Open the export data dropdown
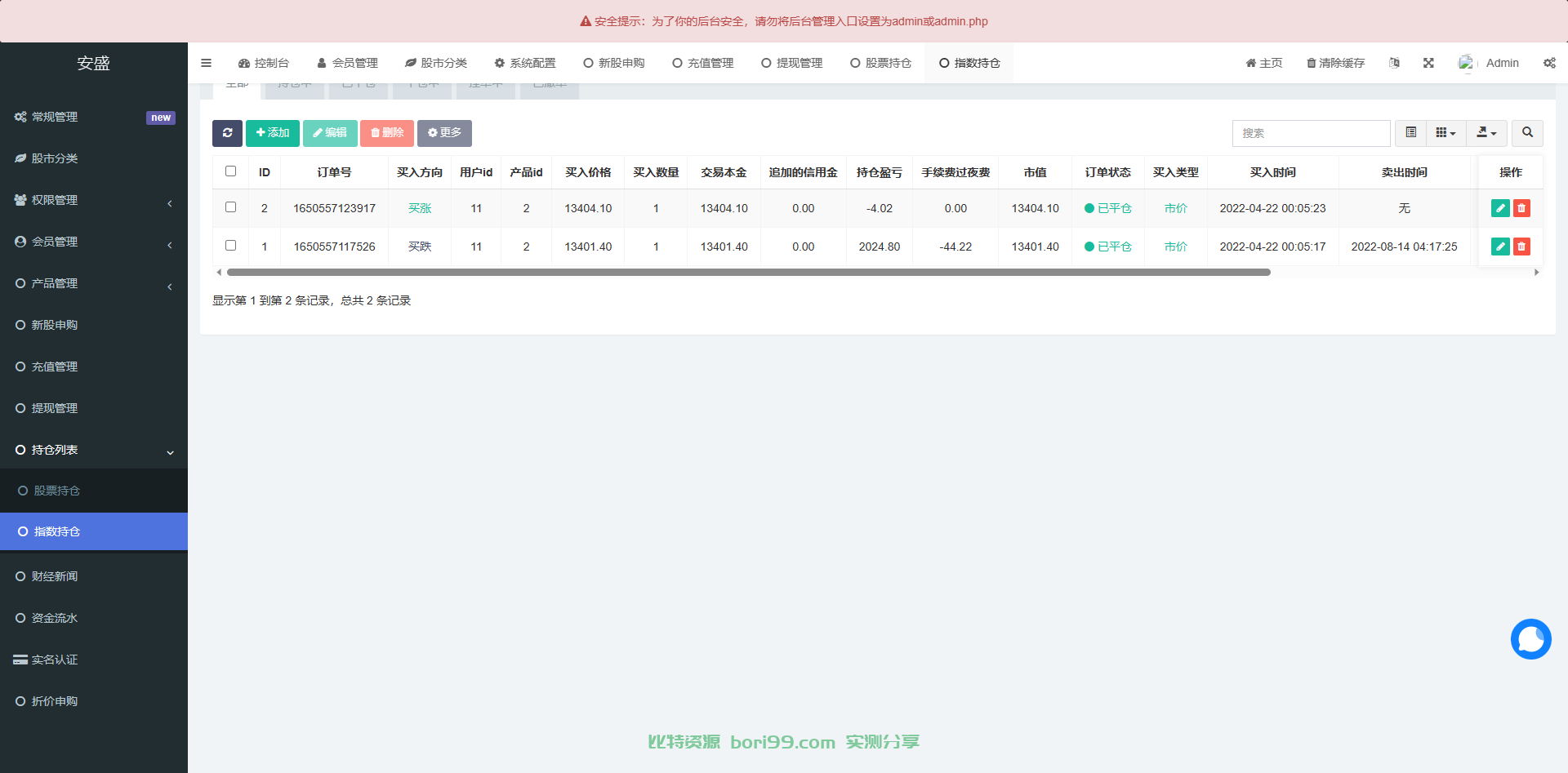 pos(1486,133)
